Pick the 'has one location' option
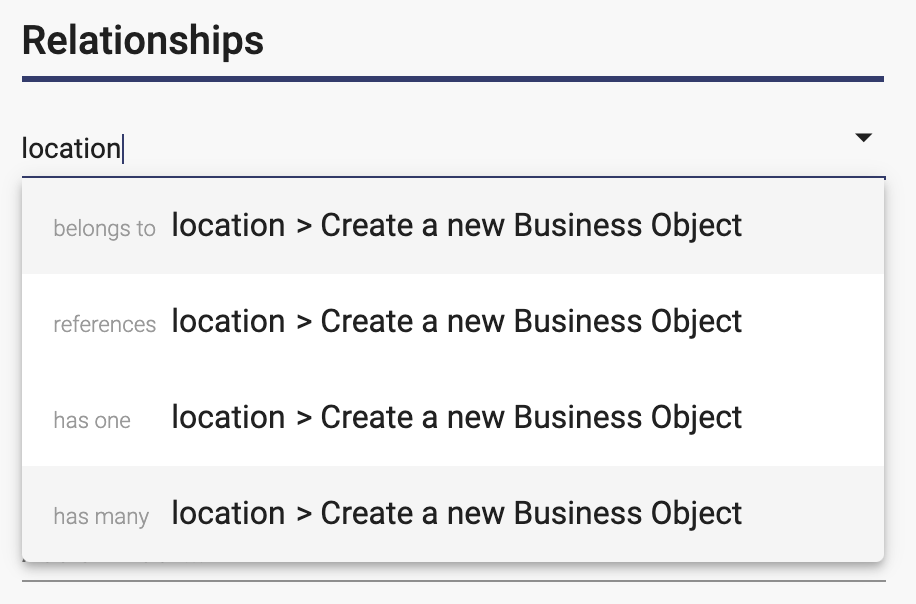 (453, 418)
